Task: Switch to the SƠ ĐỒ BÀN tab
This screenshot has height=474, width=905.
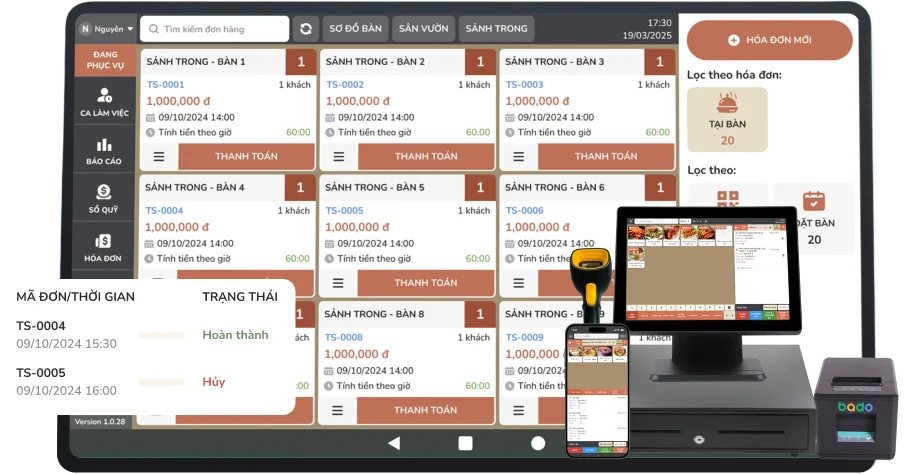Action: [356, 29]
